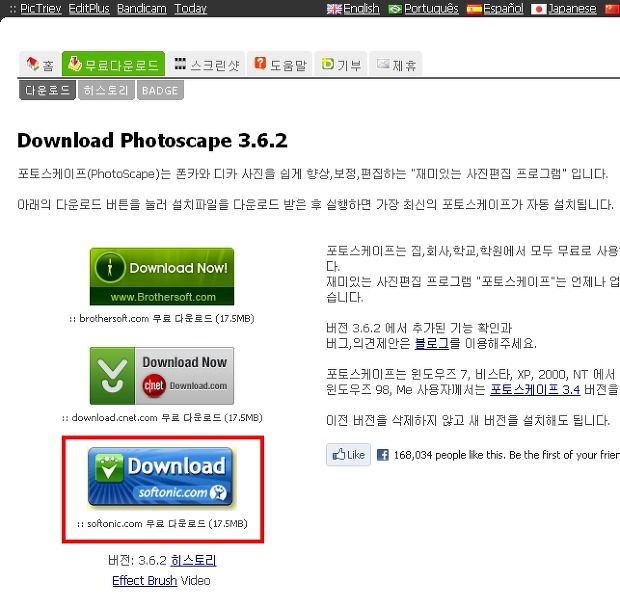Select the BADGE sub-tab
Viewport: 620px width, 608px height.
pos(160,90)
